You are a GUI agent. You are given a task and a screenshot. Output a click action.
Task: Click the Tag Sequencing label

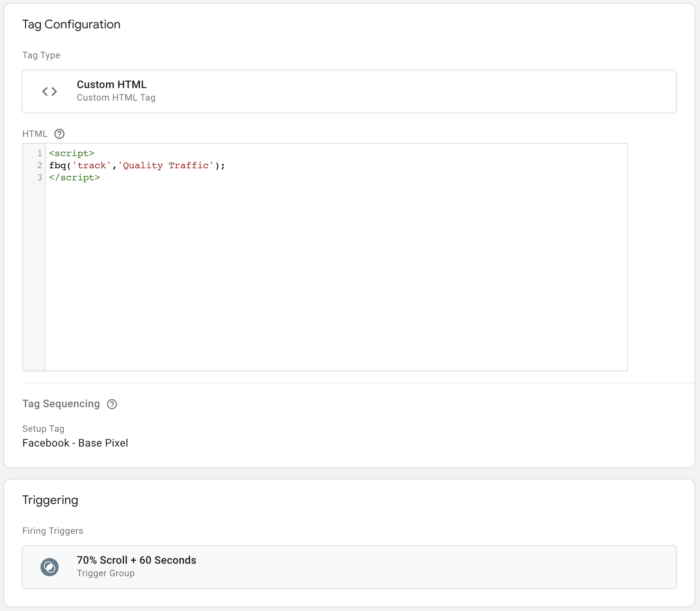point(61,404)
